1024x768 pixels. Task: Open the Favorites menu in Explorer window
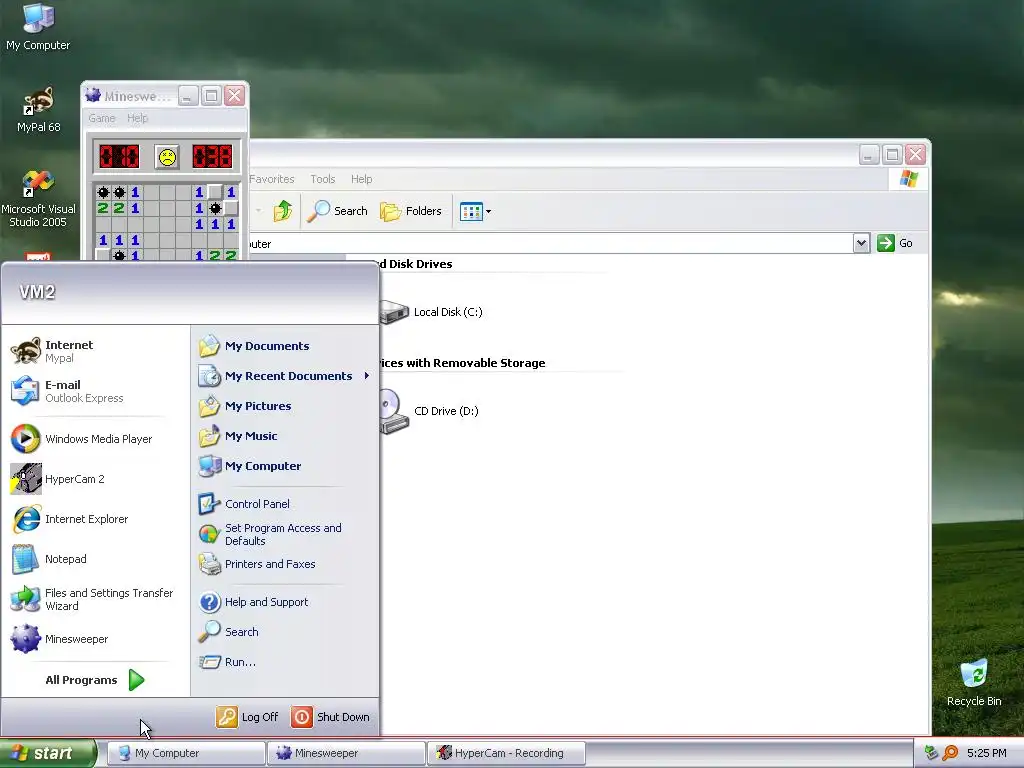click(272, 179)
